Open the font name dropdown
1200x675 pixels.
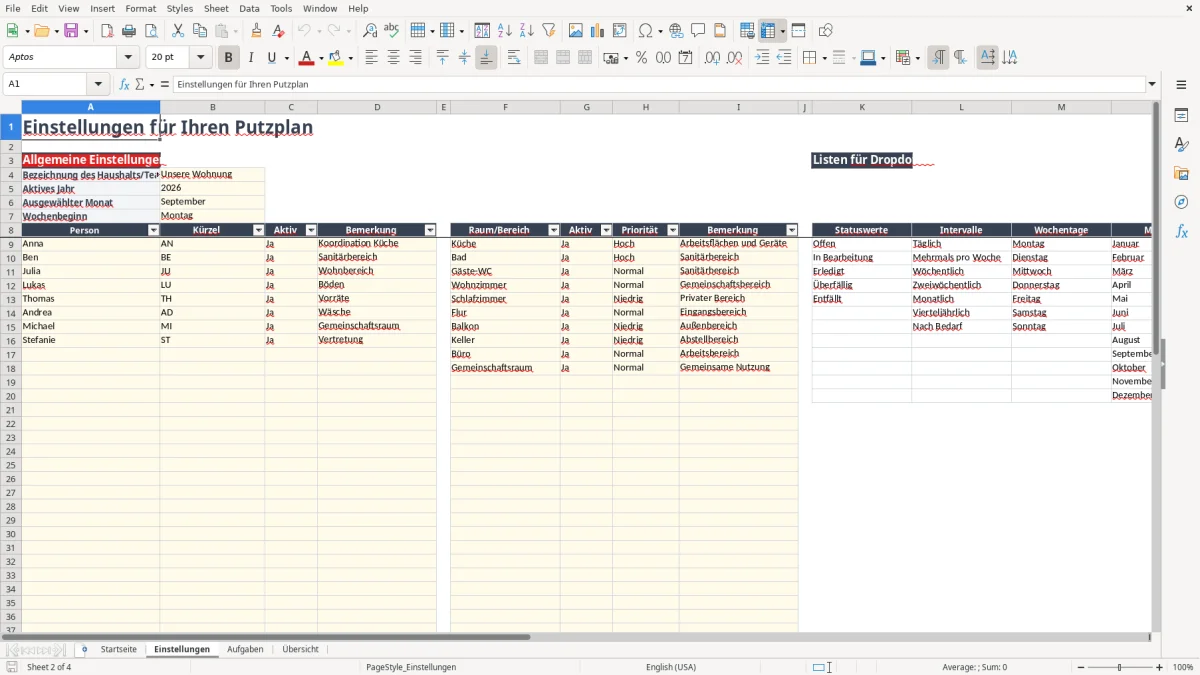pos(128,58)
